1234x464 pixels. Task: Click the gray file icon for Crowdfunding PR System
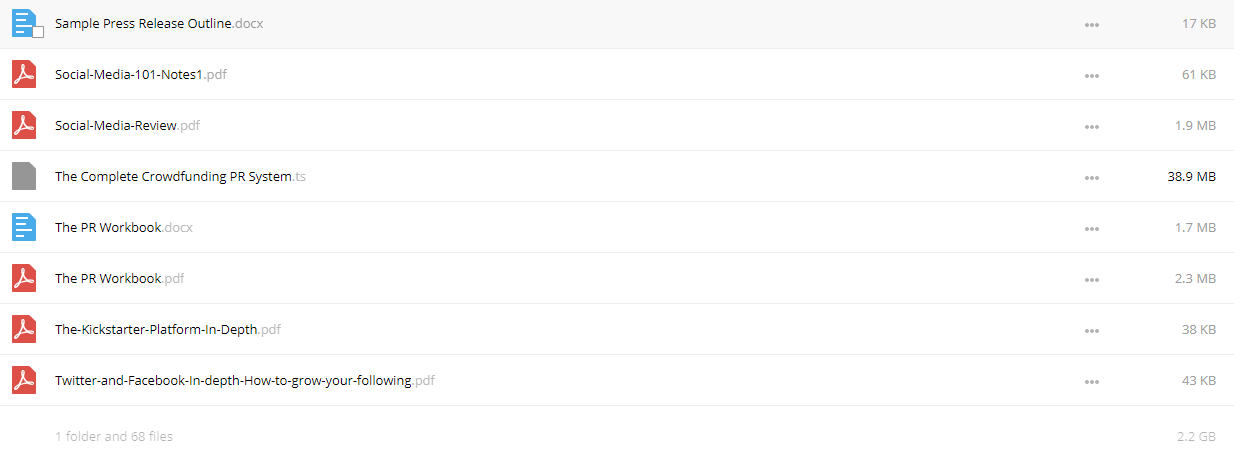point(24,176)
